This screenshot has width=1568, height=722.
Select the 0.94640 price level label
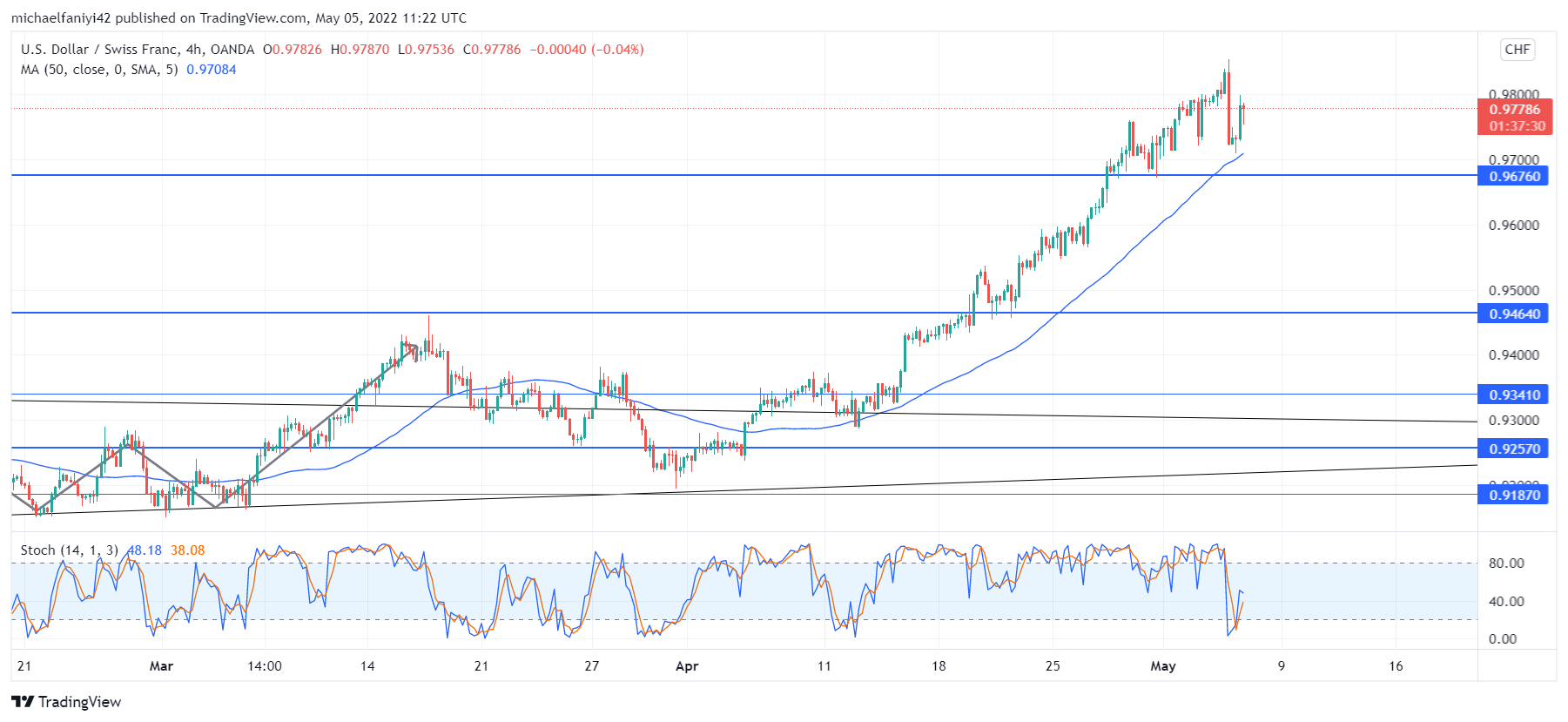1513,314
